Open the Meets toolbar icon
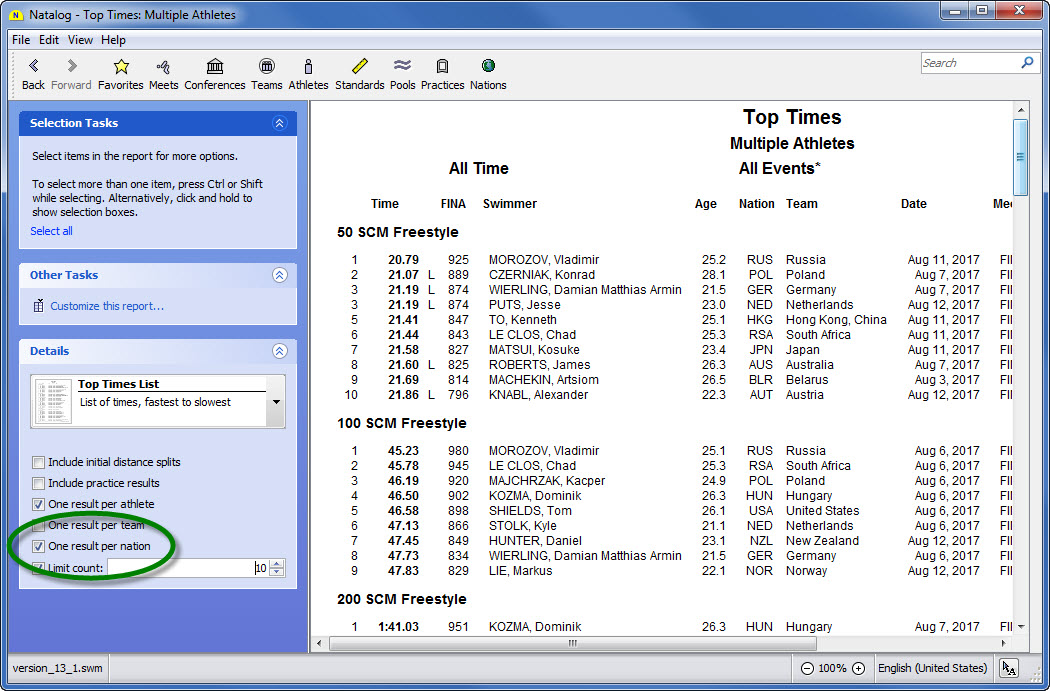Viewport: 1050px width, 691px height. coord(163,67)
